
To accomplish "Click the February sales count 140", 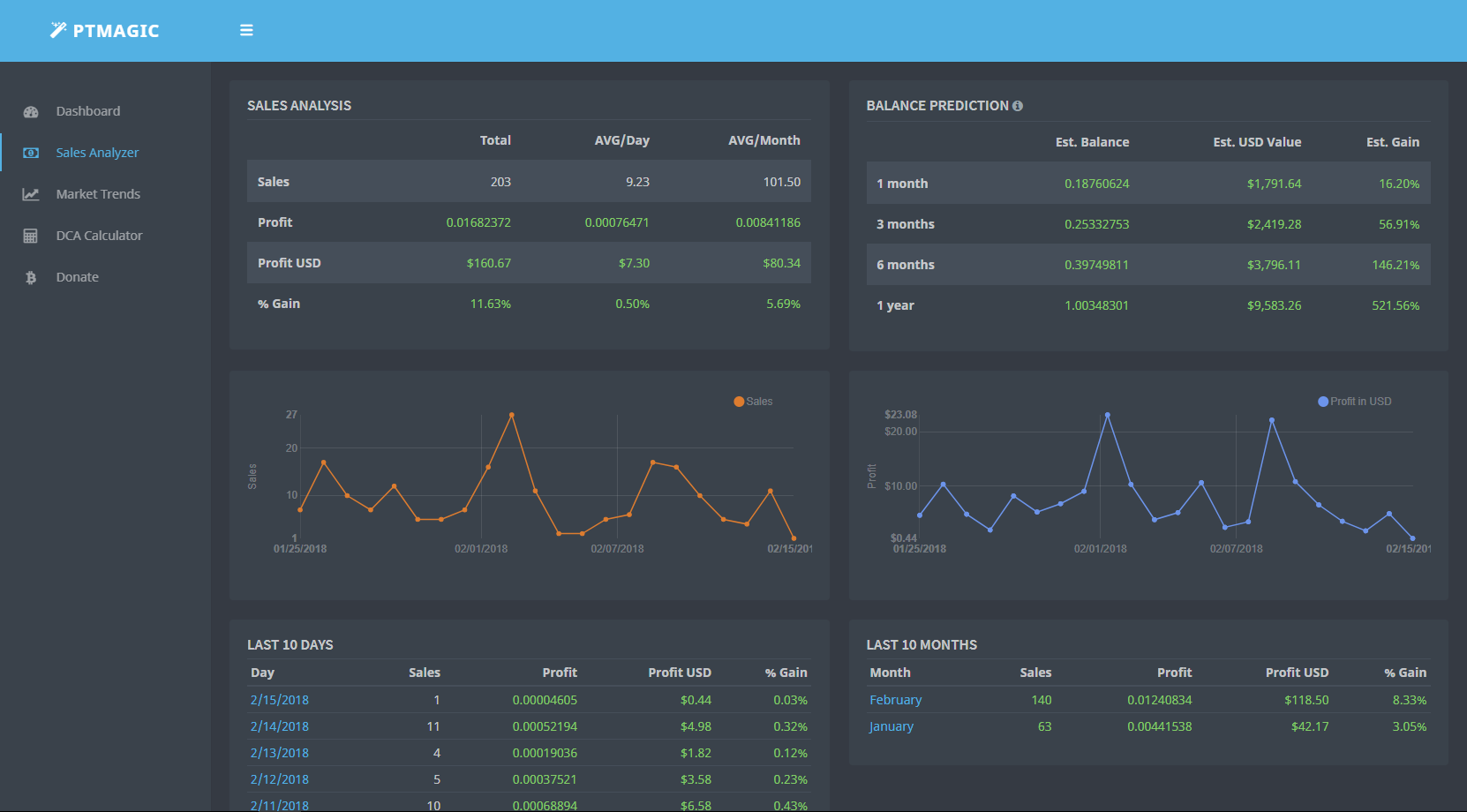I will [1042, 700].
